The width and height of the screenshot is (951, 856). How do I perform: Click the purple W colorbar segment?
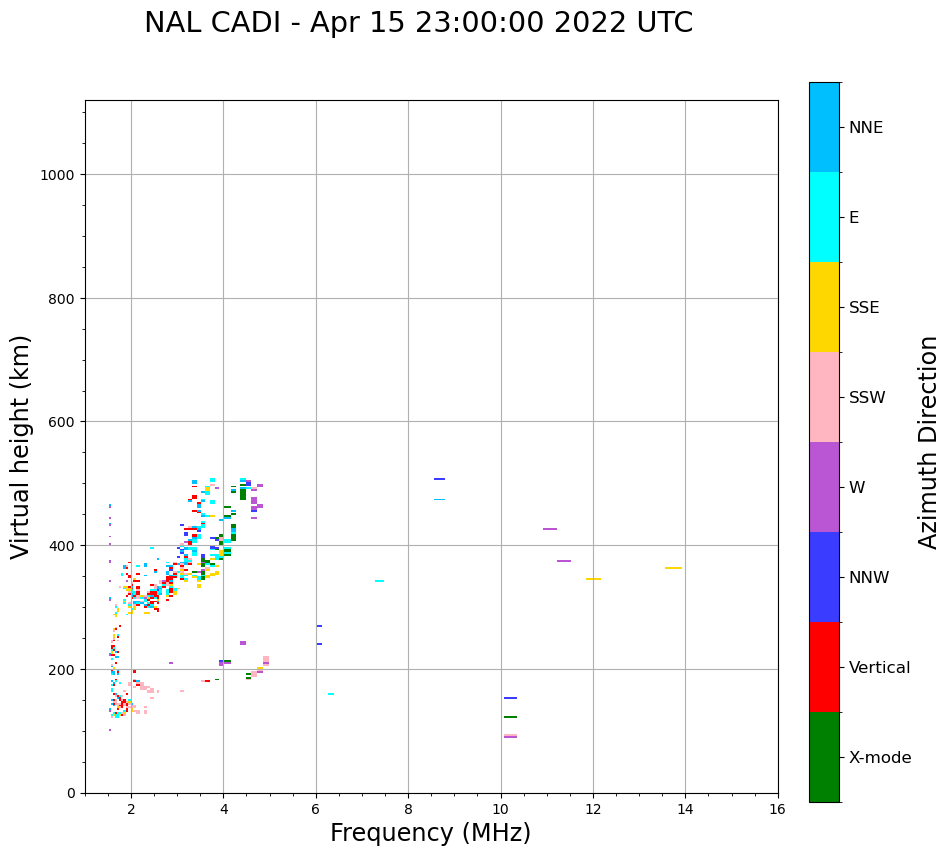[x=824, y=487]
